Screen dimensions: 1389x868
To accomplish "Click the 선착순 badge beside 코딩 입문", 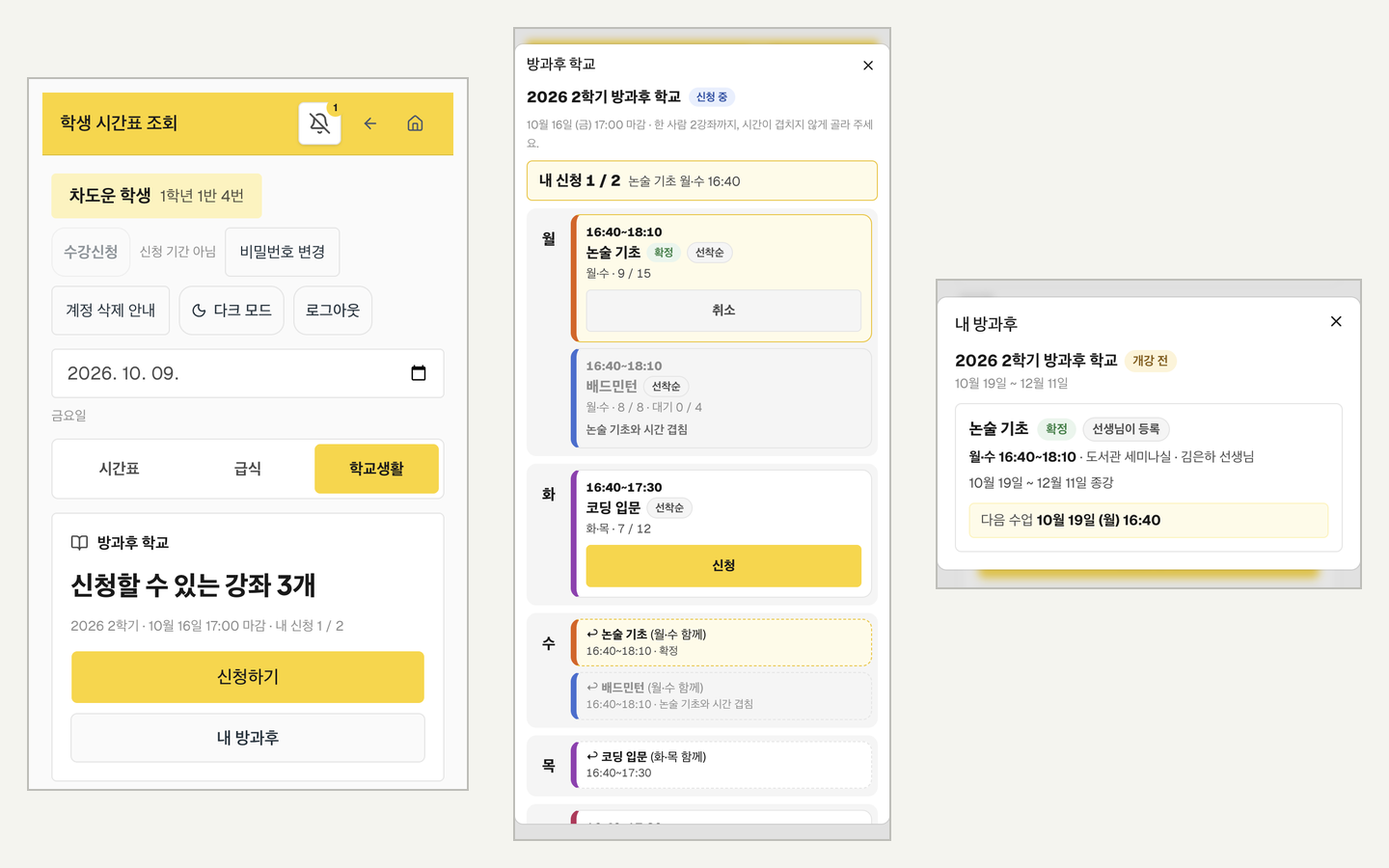I will tap(669, 508).
